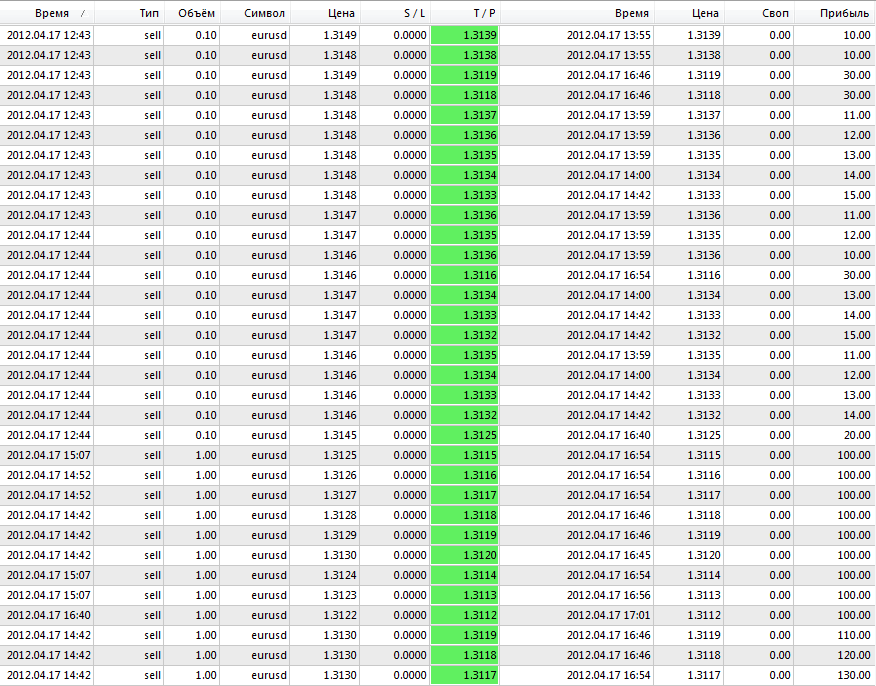The width and height of the screenshot is (876, 686).
Task: Click close price 1.3113 beside 16:56
Action: [x=704, y=595]
